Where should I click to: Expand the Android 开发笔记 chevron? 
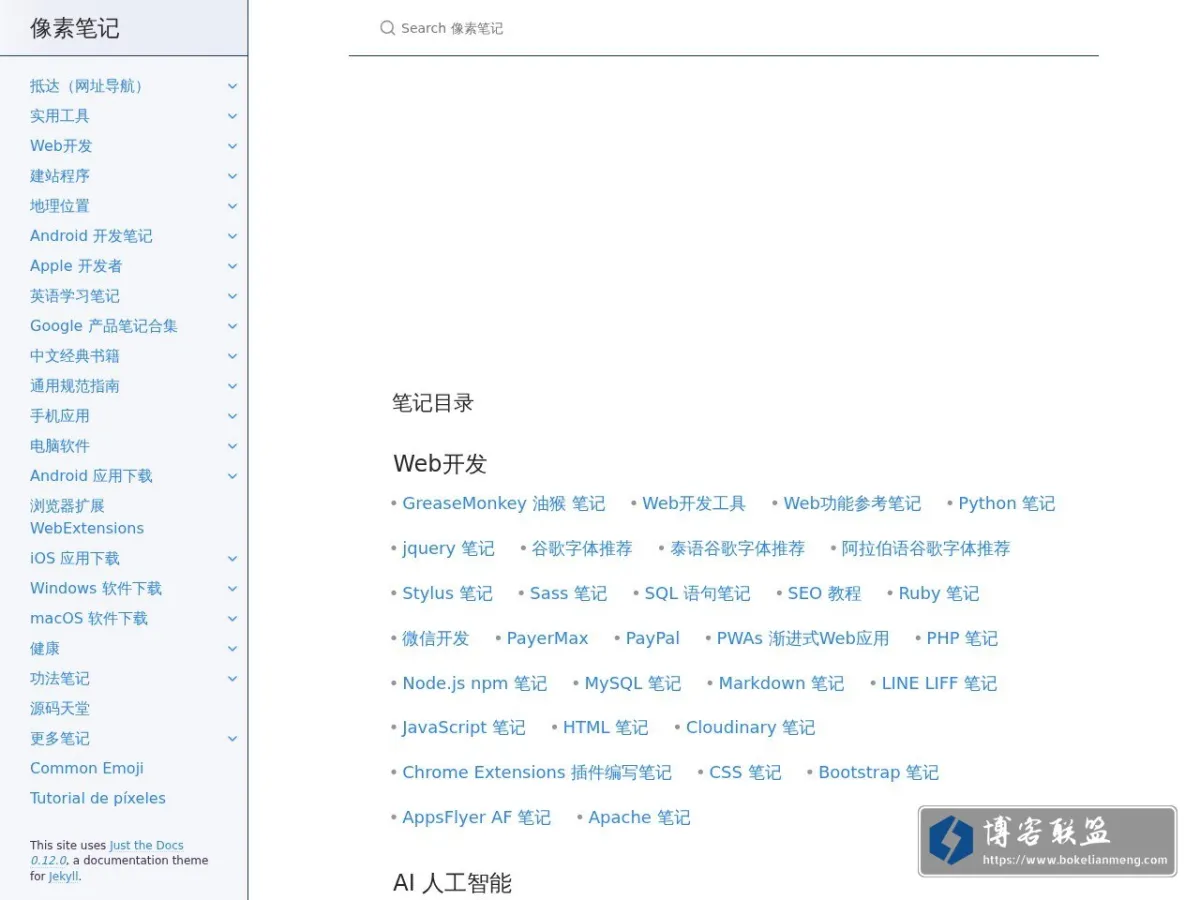pos(232,236)
